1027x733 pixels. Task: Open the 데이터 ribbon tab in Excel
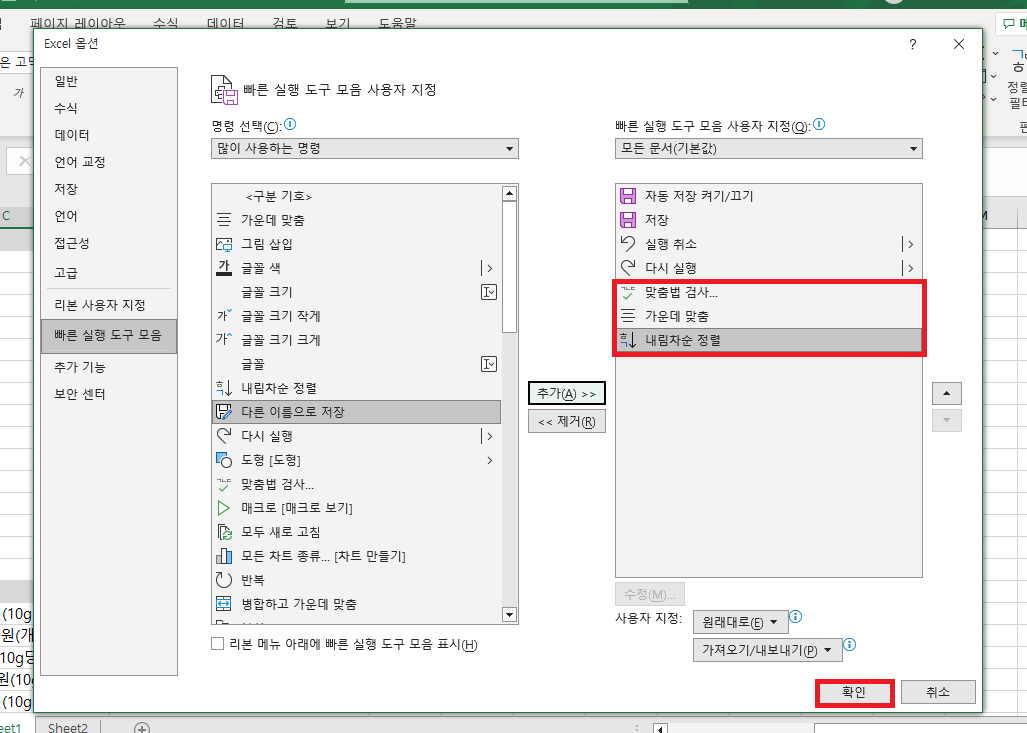[x=225, y=23]
